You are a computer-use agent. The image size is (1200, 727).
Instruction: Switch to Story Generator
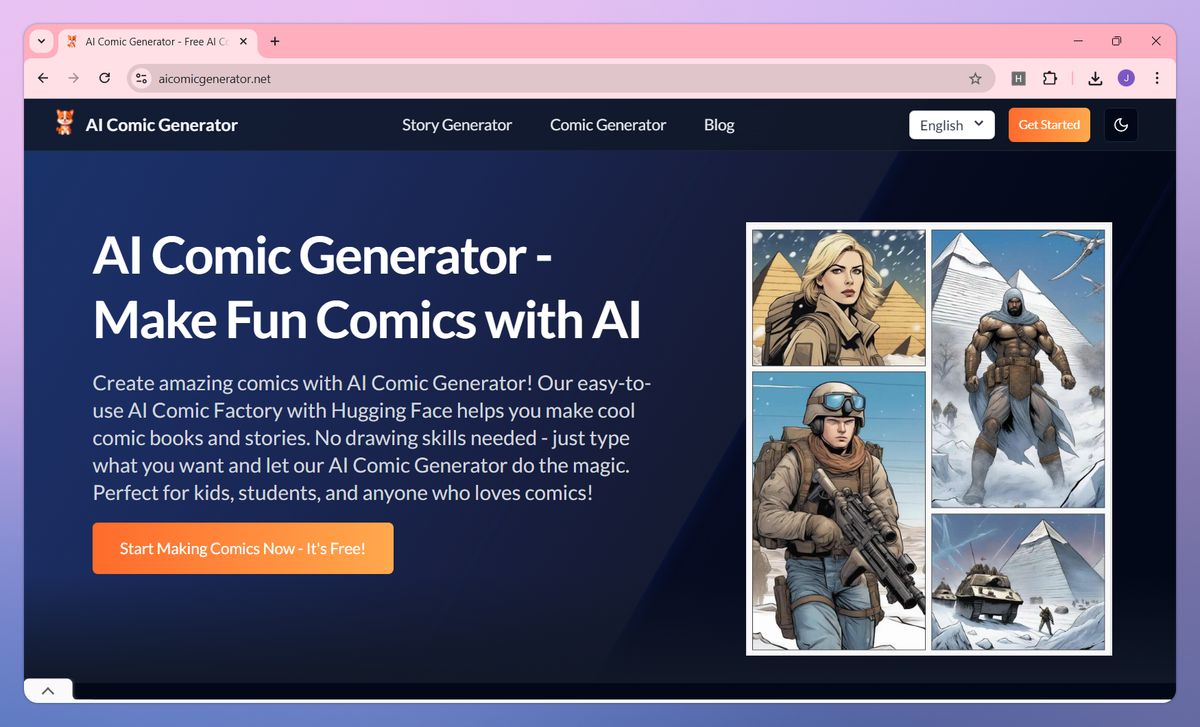pyautogui.click(x=456, y=124)
